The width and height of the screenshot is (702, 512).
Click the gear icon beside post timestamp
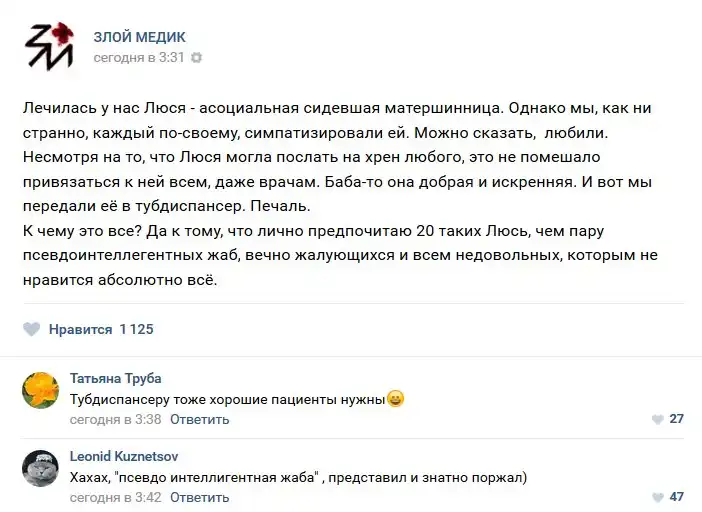(196, 57)
